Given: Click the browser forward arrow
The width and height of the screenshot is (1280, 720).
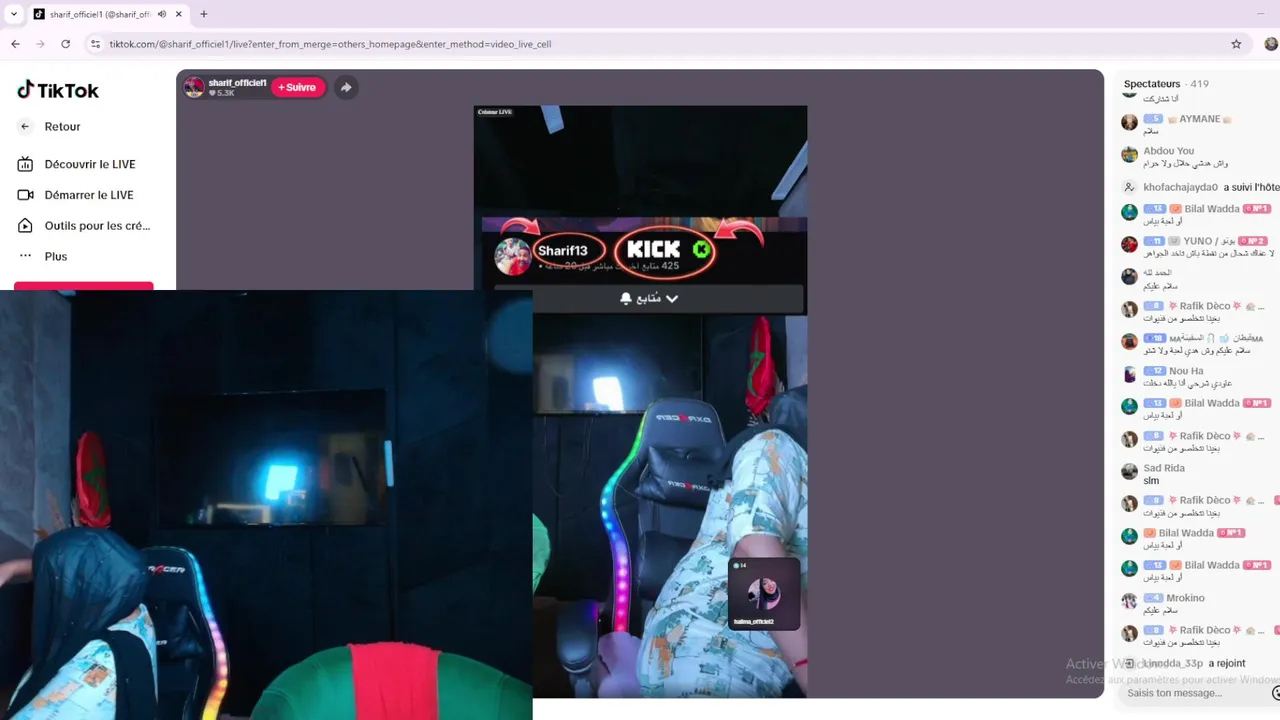Looking at the screenshot, I should 40,44.
